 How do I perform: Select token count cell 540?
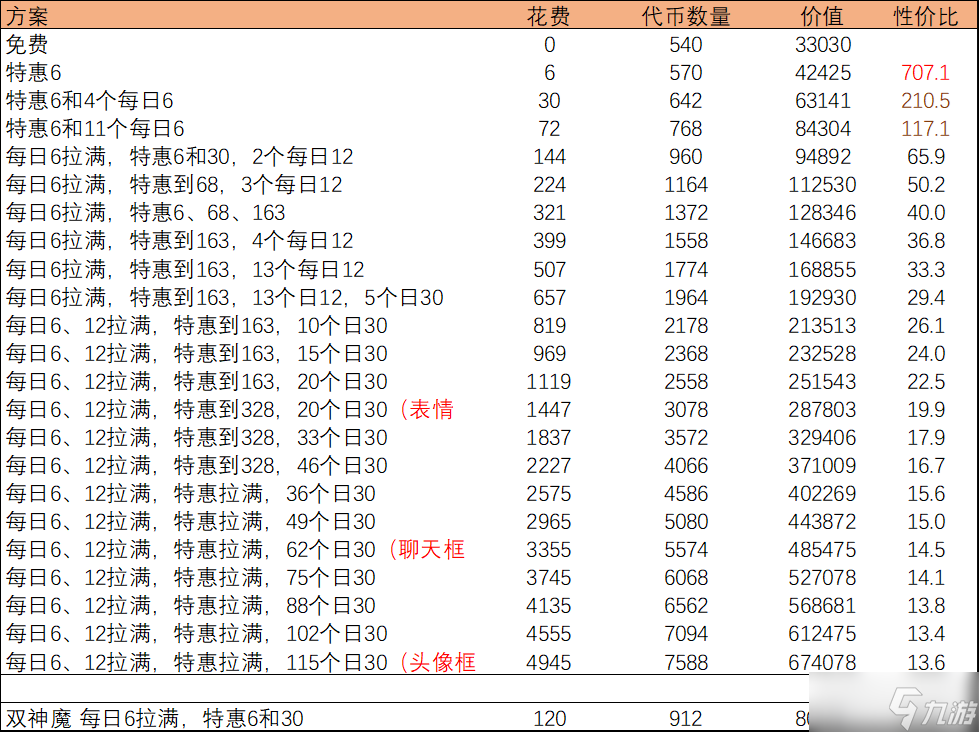click(x=686, y=44)
